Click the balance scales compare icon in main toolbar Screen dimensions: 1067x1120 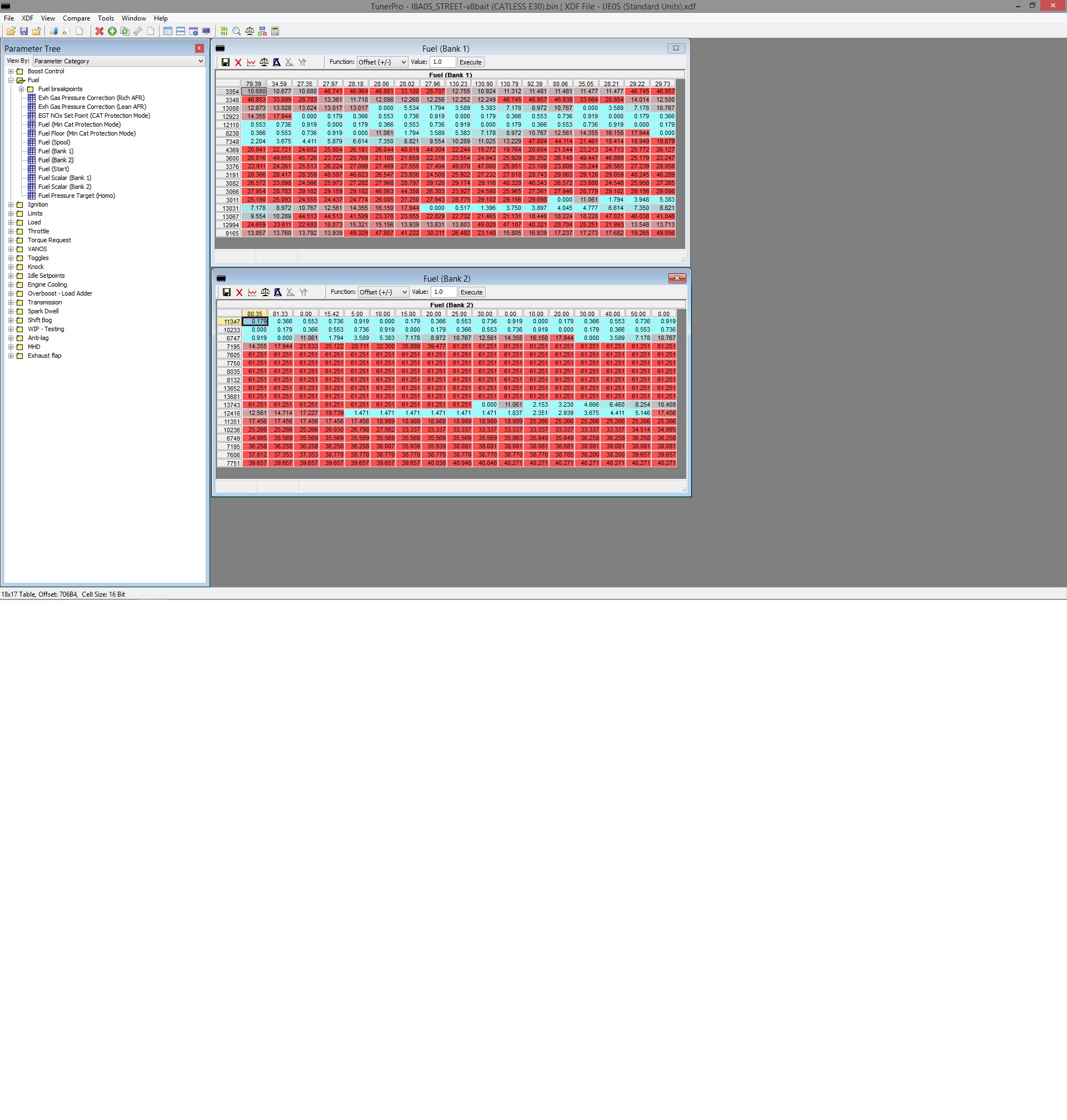coord(250,31)
